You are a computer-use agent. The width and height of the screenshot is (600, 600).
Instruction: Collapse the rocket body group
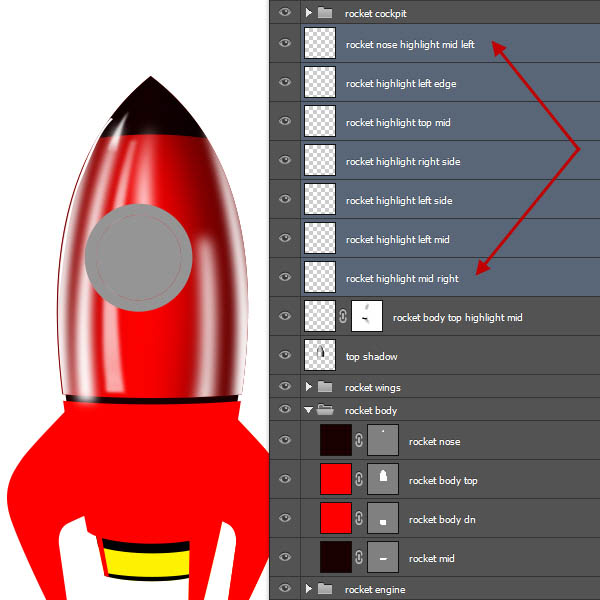tap(309, 410)
